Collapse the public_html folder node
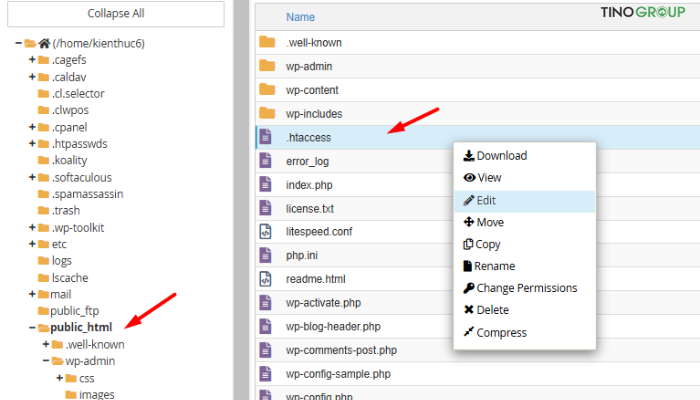This screenshot has width=700, height=400. 32,328
